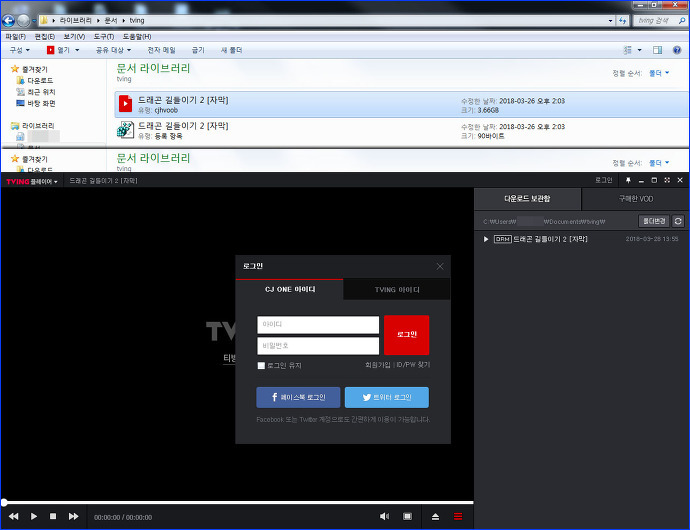Click the 폴더변경 button
Screen dimensions: 690x530
(653, 221)
